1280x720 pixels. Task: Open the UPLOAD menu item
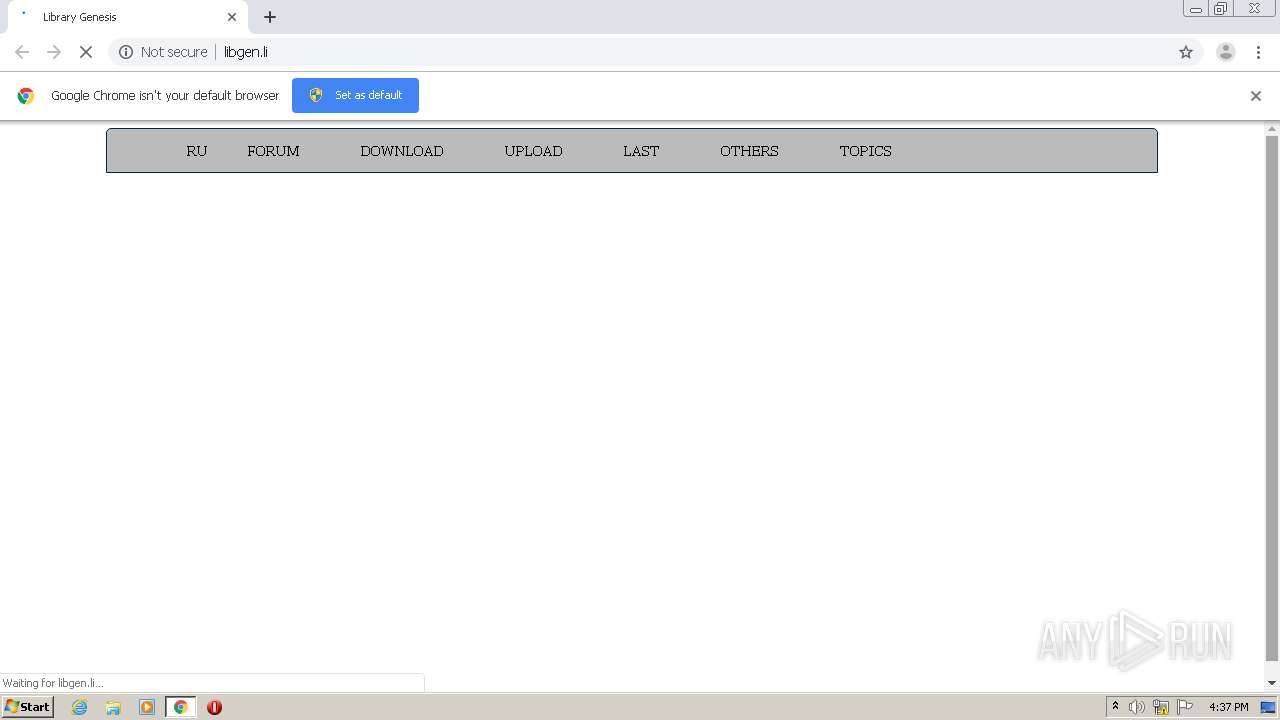click(x=533, y=151)
